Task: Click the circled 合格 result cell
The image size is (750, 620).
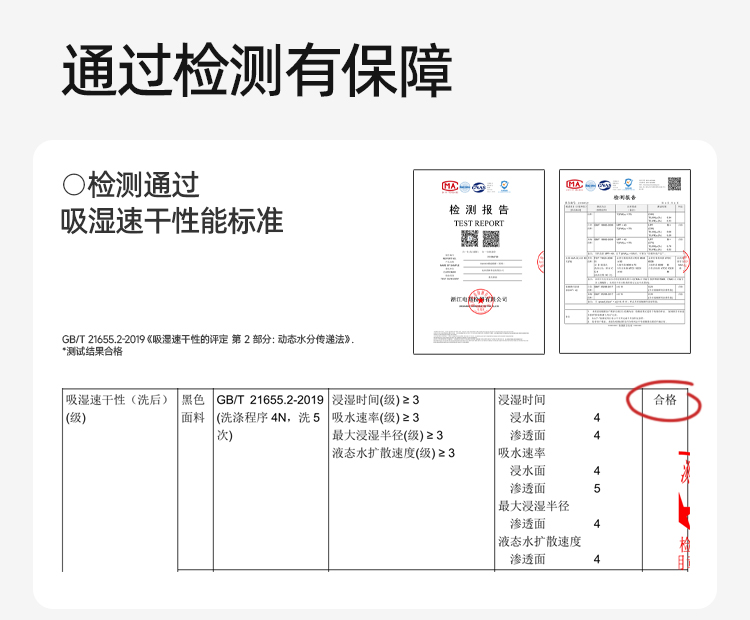Action: [665, 400]
